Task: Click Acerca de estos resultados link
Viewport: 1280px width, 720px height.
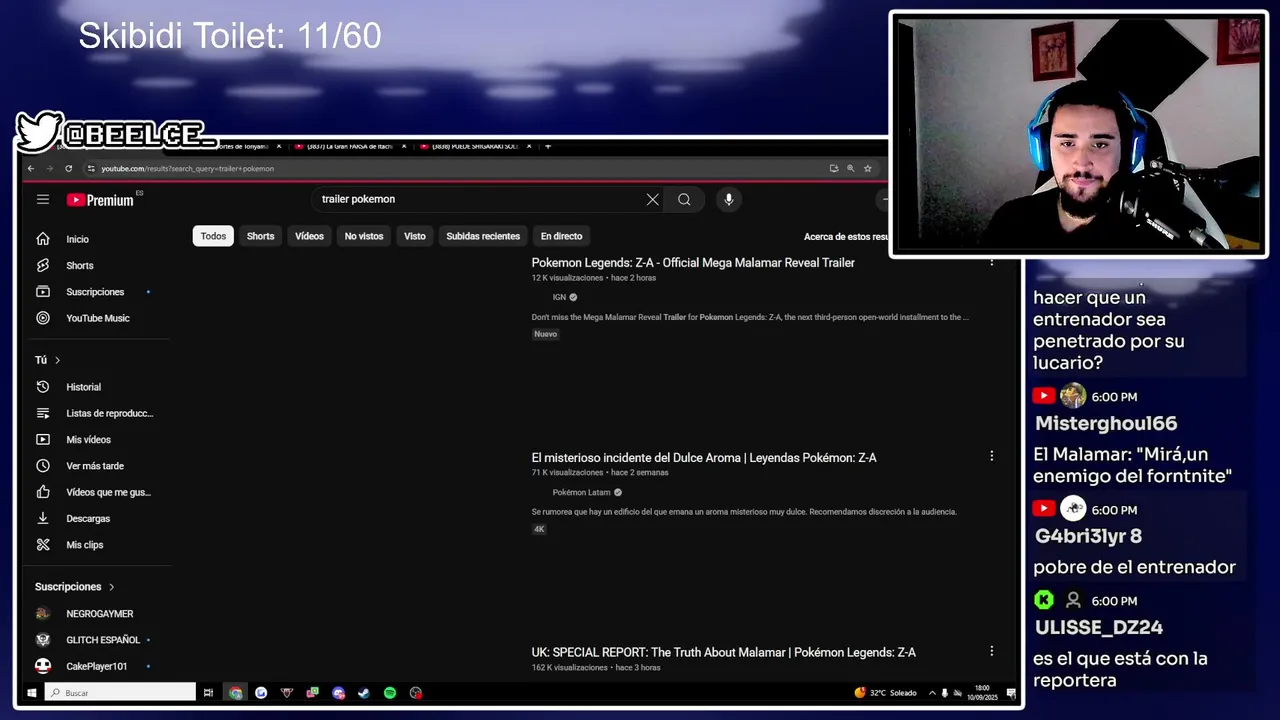Action: (846, 236)
